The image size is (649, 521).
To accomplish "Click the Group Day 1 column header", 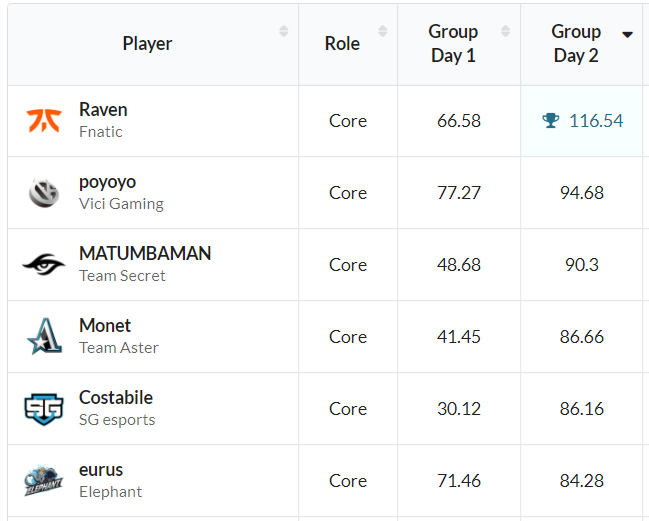I will point(453,44).
